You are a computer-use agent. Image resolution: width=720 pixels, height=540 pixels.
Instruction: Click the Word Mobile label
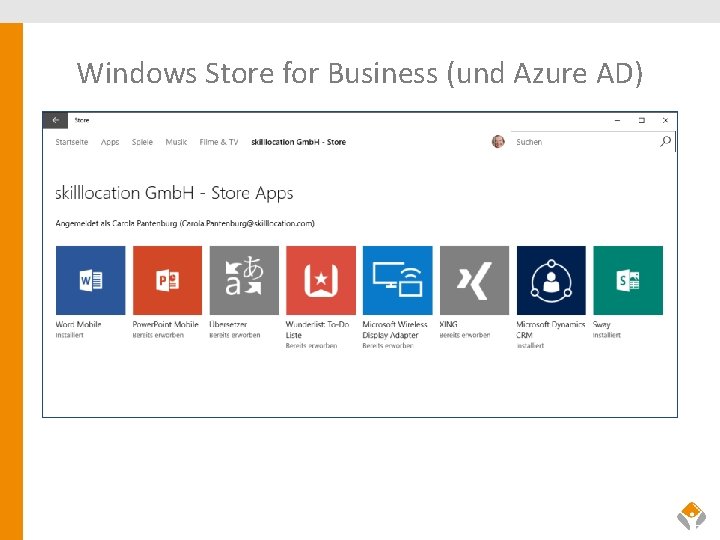coord(79,324)
